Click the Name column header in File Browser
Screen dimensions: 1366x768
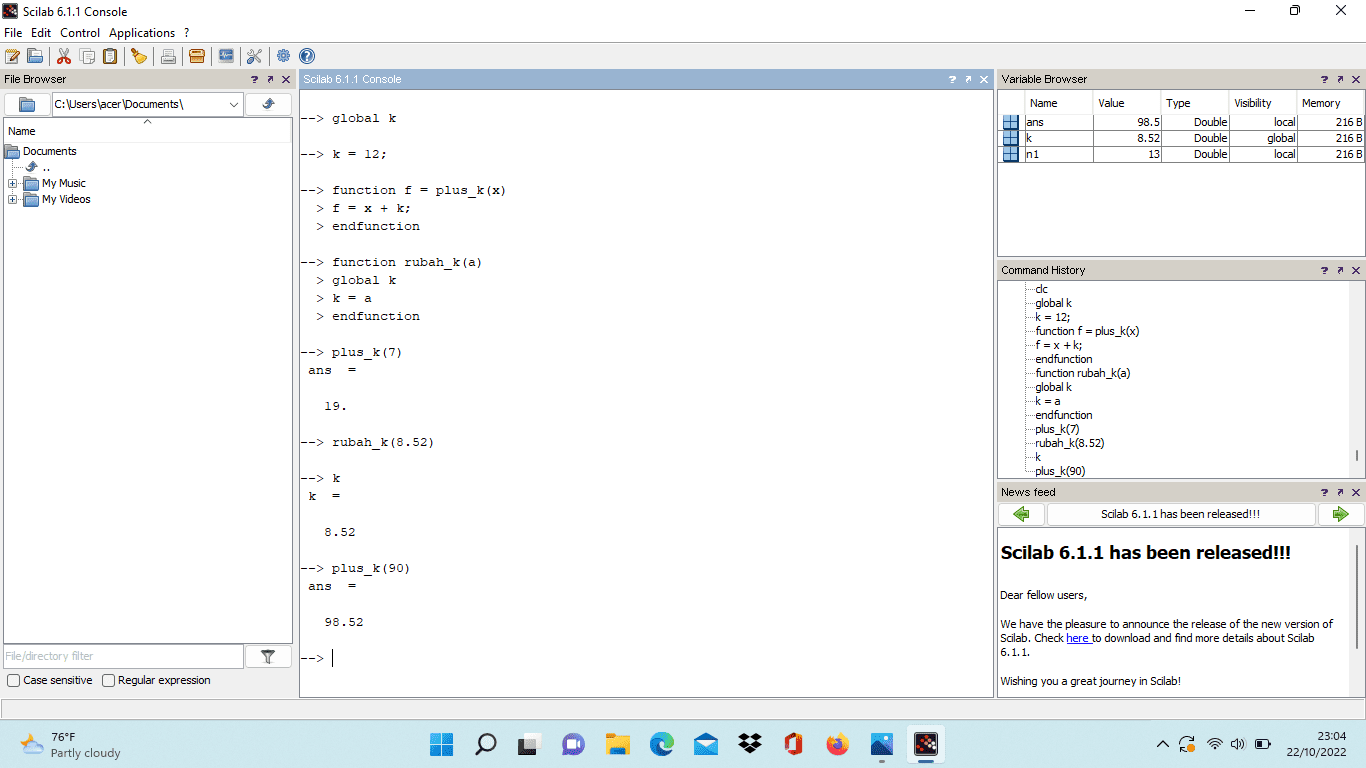tap(148, 131)
